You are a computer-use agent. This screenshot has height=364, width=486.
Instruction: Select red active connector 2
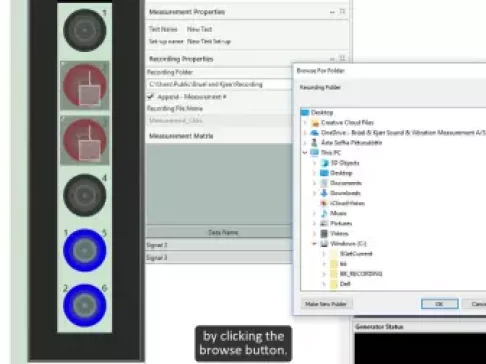click(85, 85)
